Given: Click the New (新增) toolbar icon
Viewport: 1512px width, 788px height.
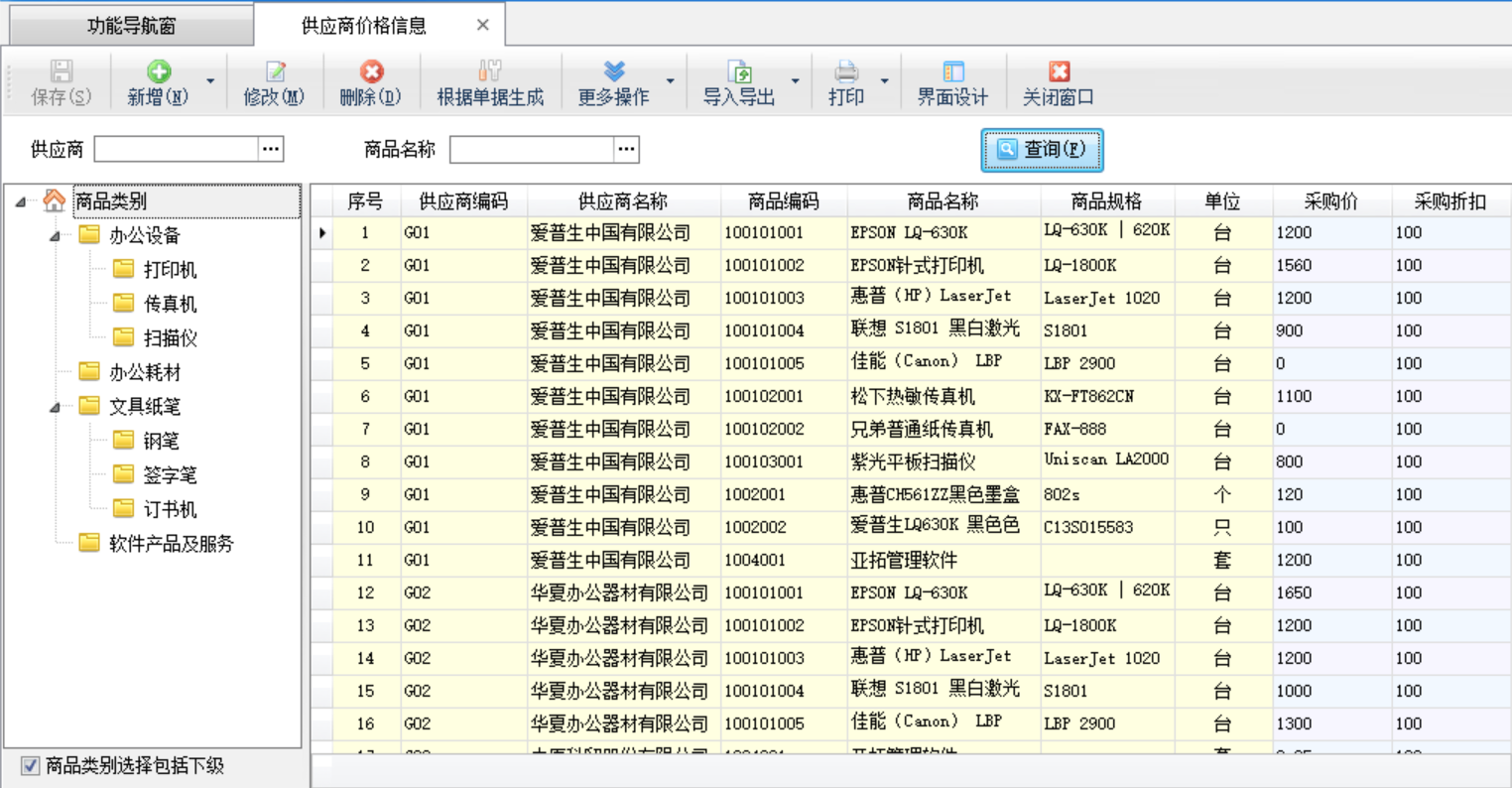Looking at the screenshot, I should [159, 72].
